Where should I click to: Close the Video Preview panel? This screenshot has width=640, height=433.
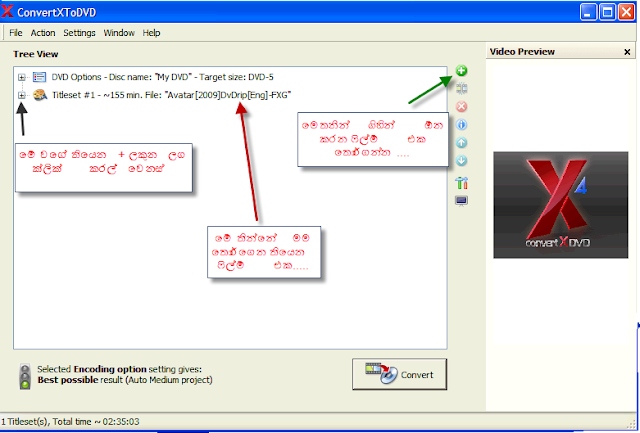tap(627, 52)
